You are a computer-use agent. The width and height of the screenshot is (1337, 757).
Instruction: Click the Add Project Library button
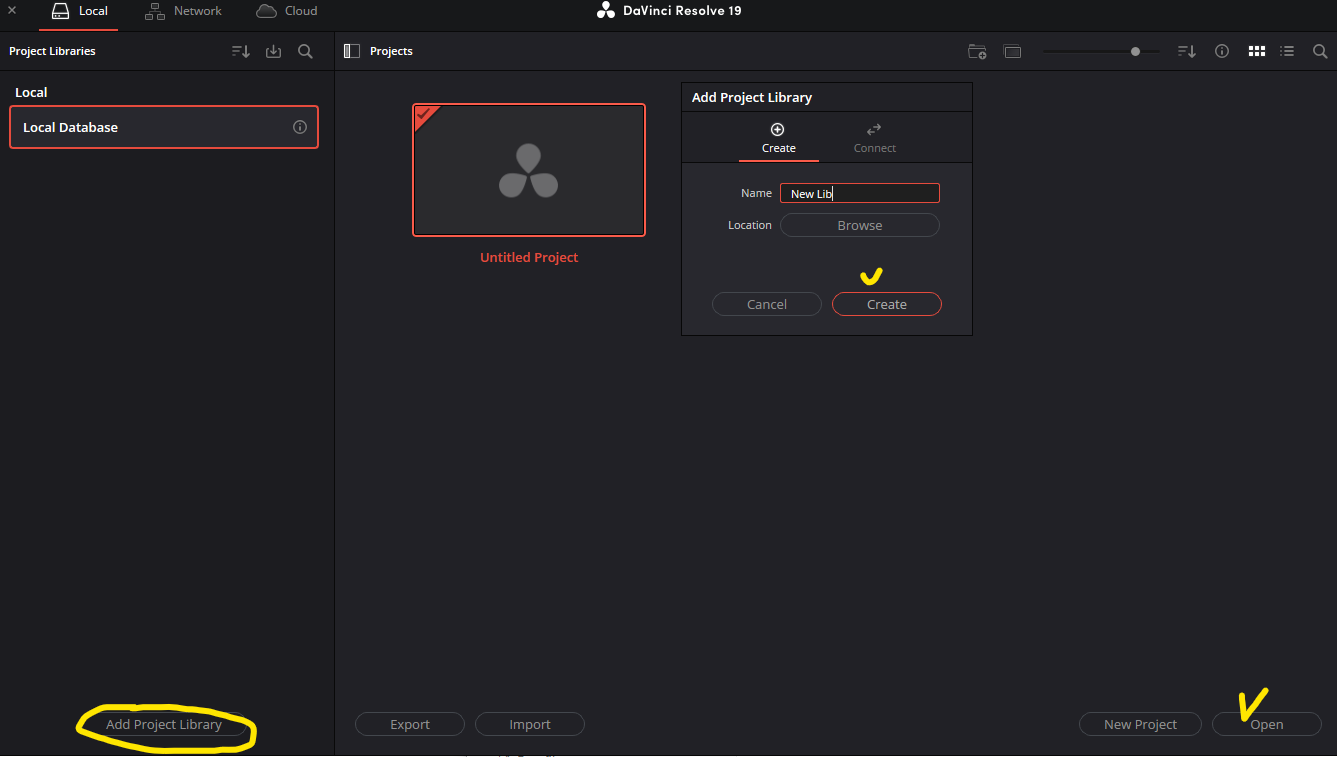164,724
